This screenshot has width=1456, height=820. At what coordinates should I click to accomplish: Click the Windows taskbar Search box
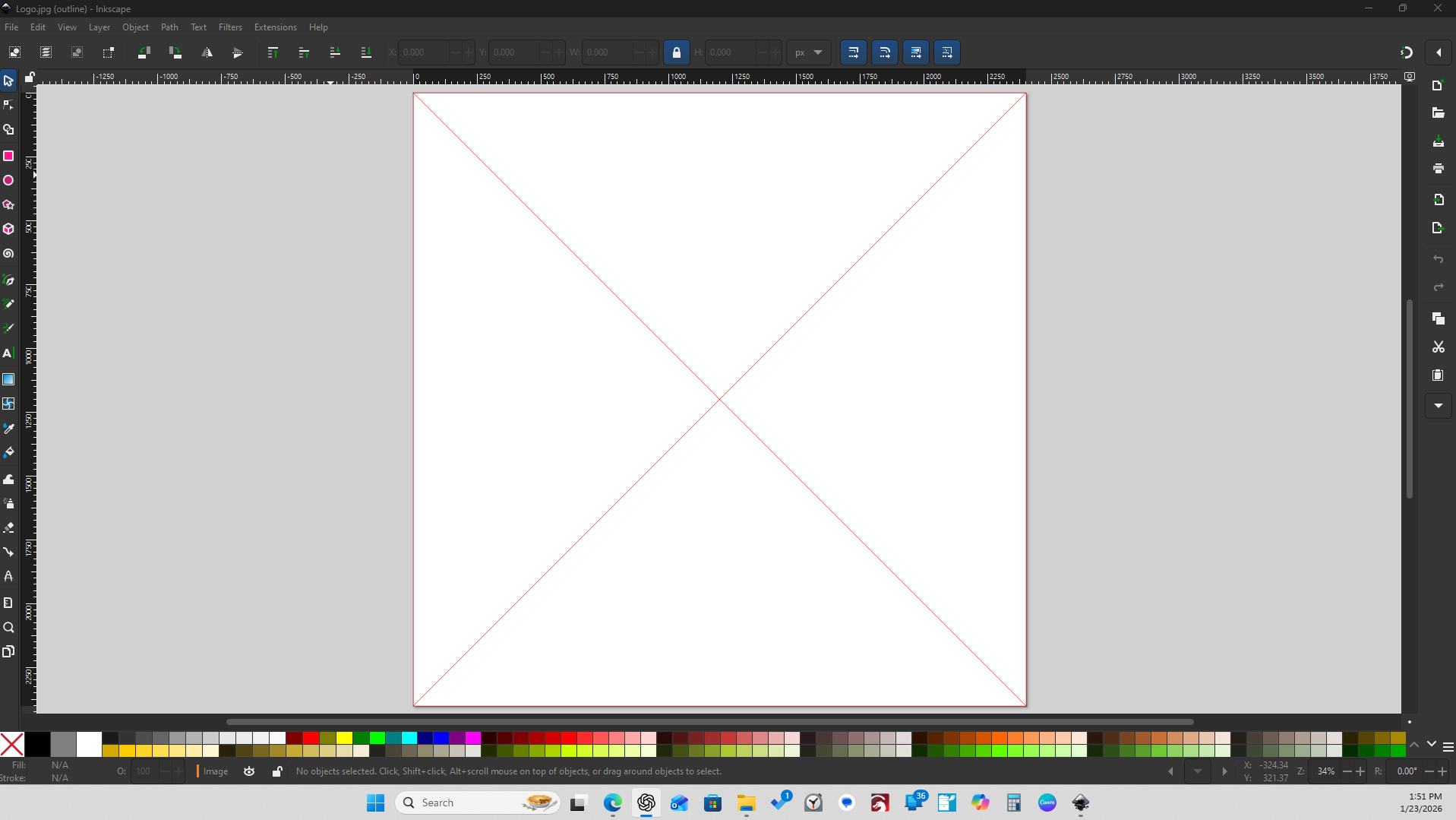pyautogui.click(x=478, y=803)
